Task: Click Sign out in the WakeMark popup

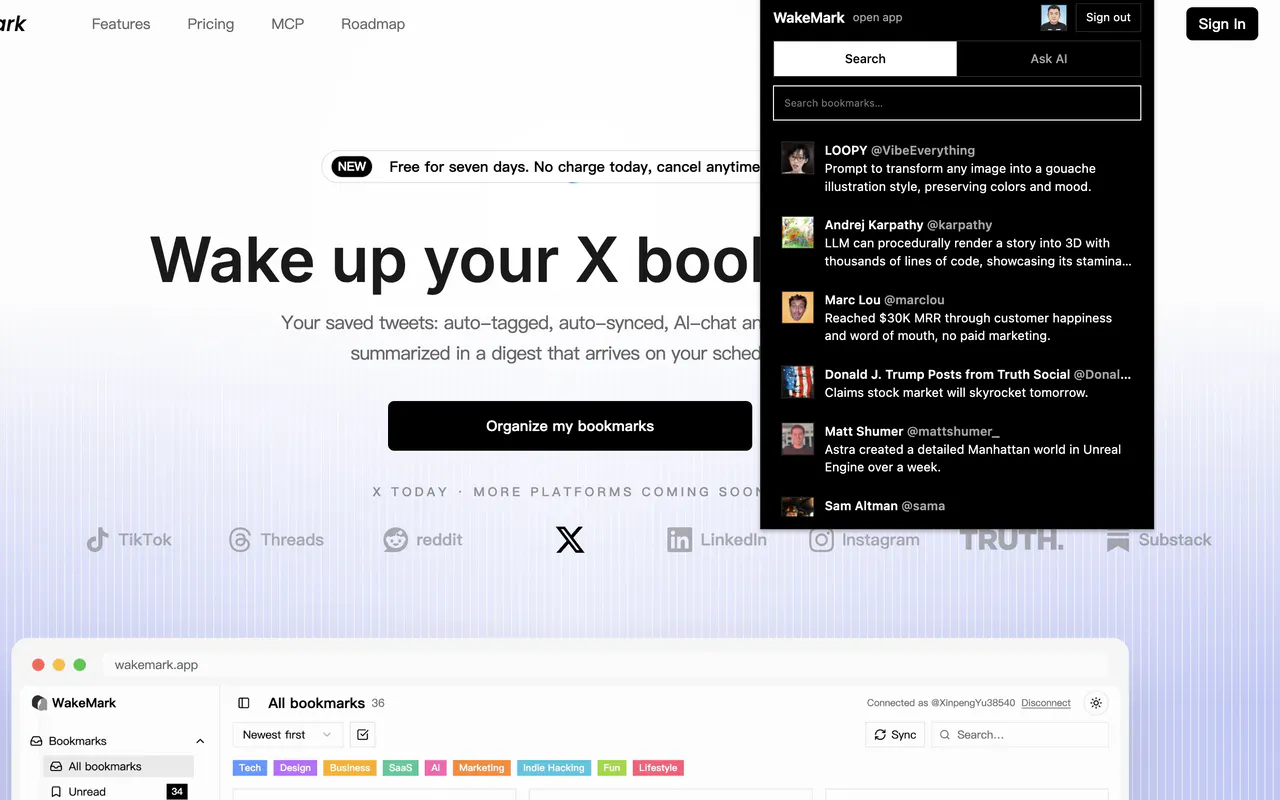Action: [1108, 18]
